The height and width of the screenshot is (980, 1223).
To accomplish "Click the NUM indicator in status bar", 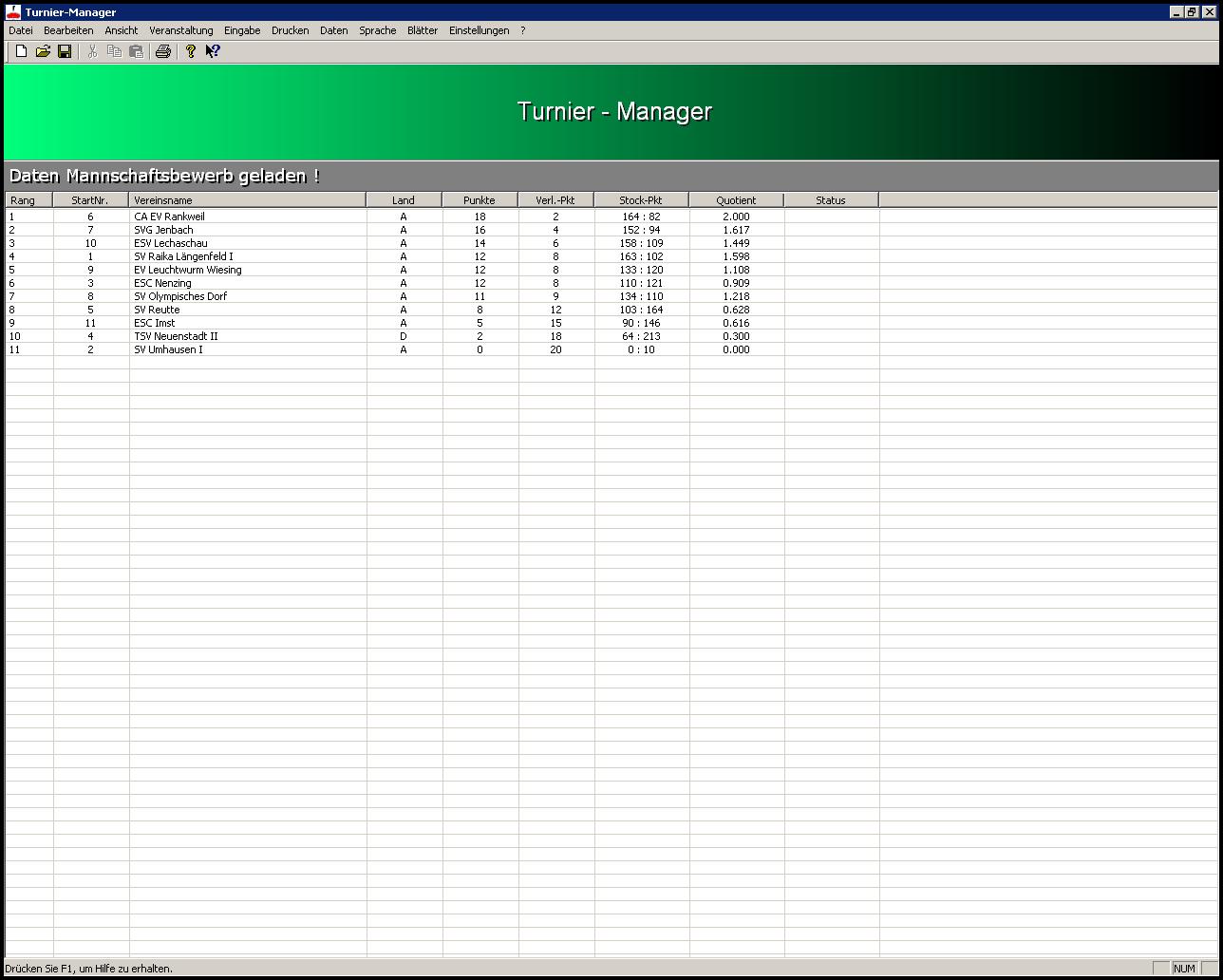I will (1184, 969).
